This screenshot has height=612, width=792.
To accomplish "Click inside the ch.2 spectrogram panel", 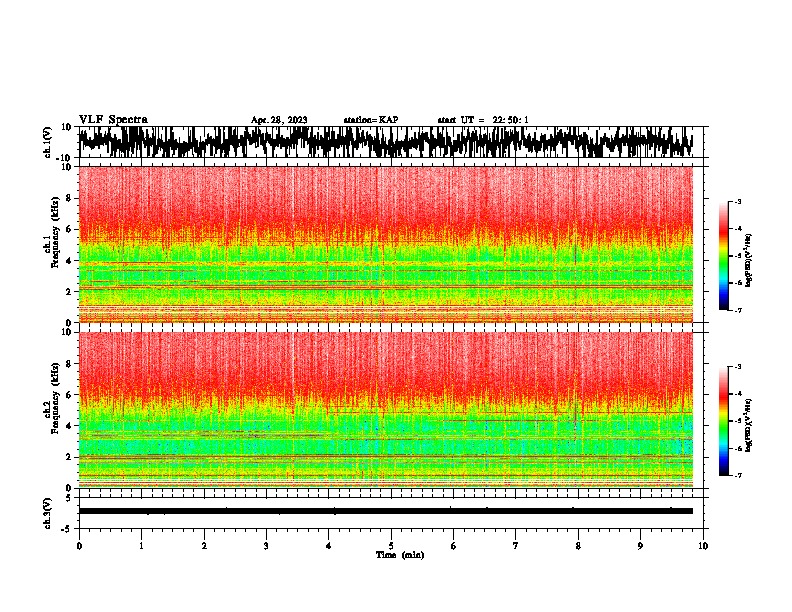I will (x=385, y=410).
